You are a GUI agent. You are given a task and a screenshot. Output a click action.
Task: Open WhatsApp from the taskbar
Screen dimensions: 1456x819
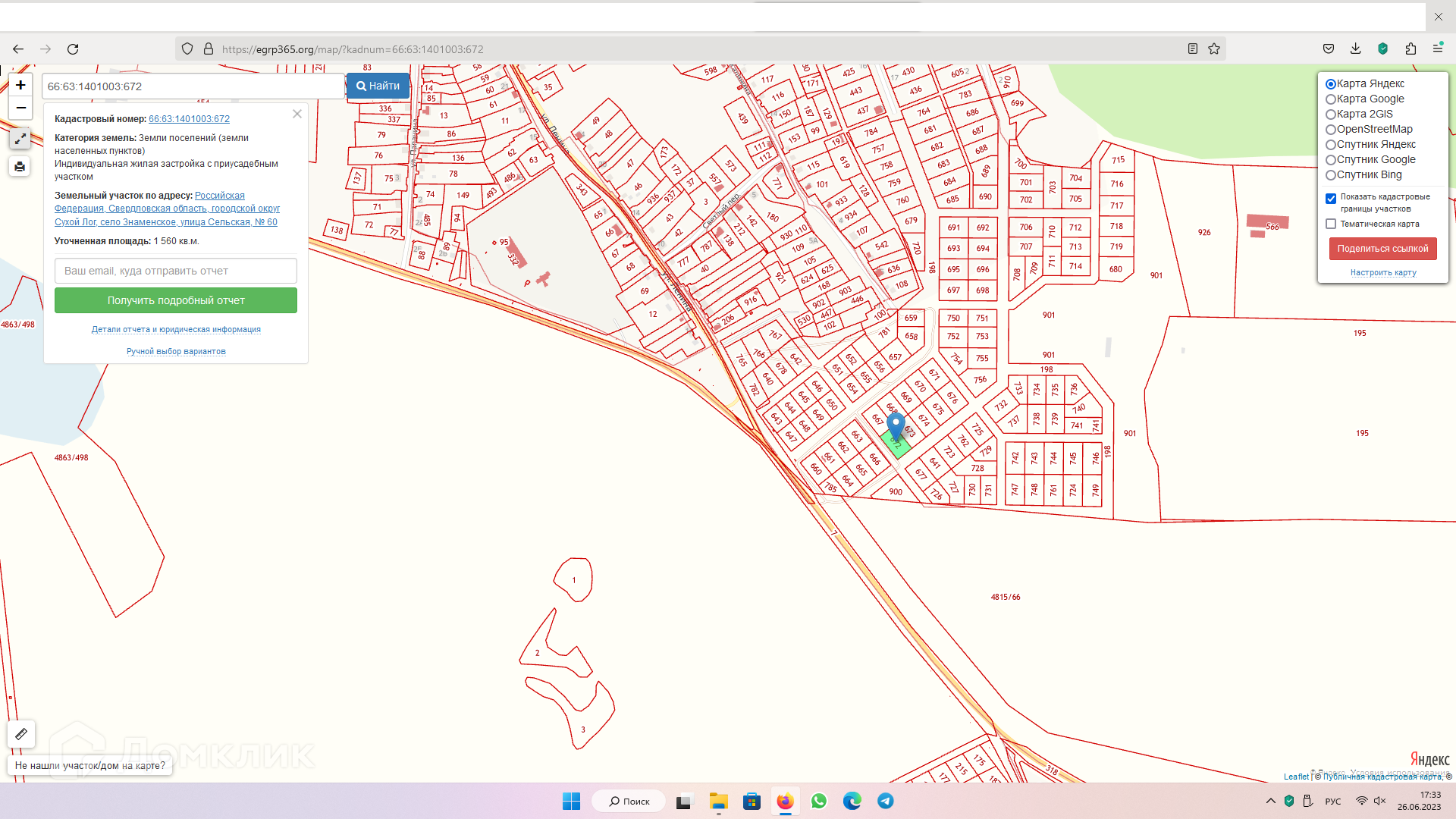[x=818, y=801]
